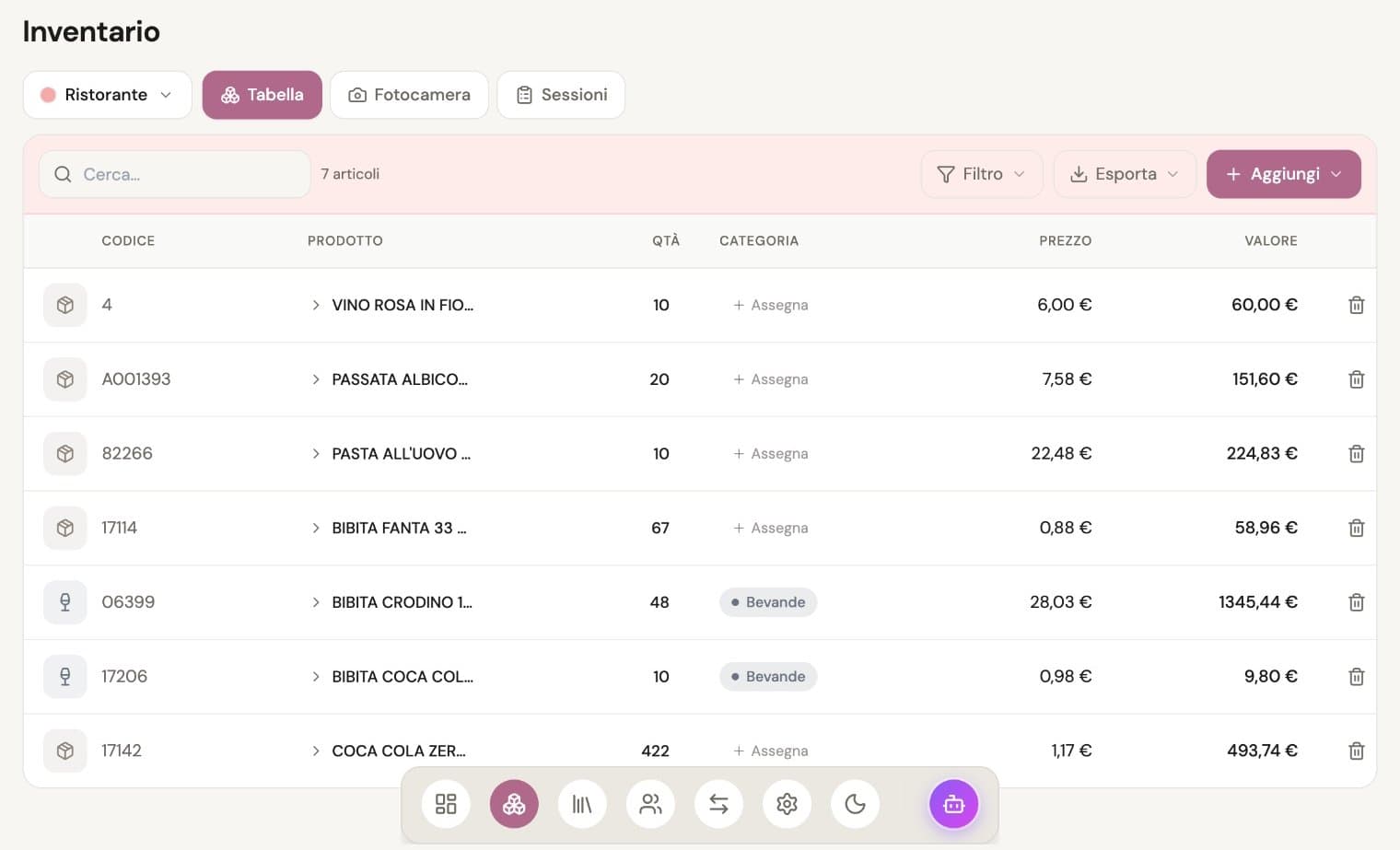1400x850 pixels.
Task: Open the dashboard grid icon in dock
Action: click(x=446, y=804)
